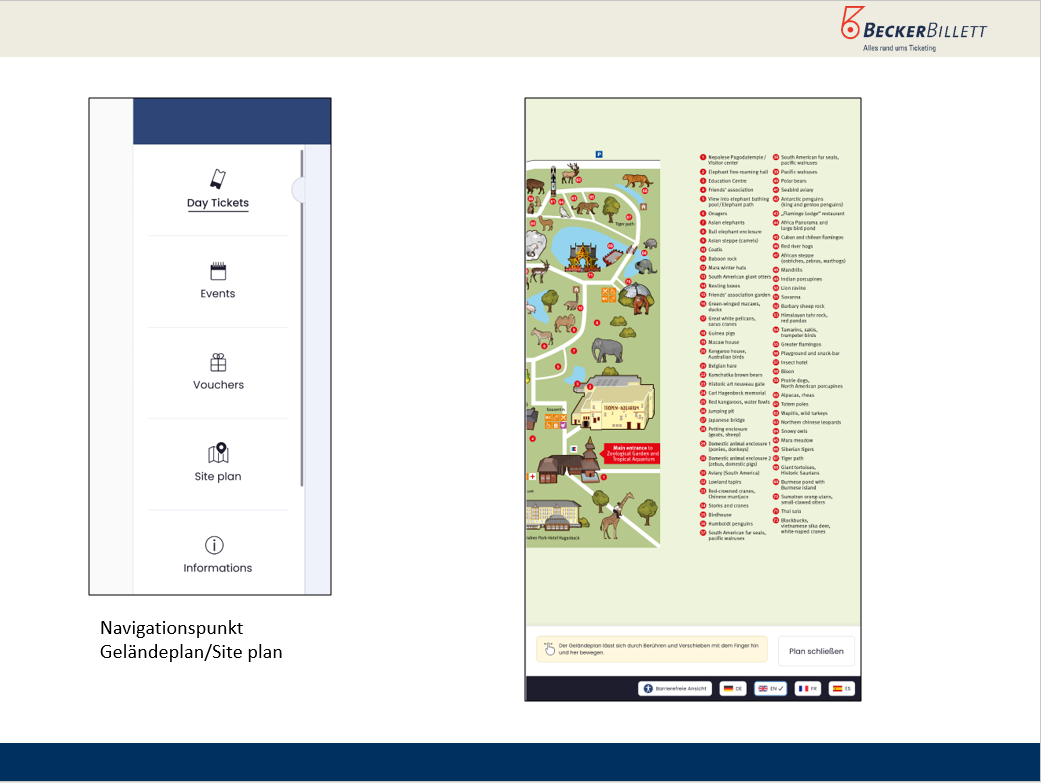This screenshot has height=783, width=1041.
Task: Open the Site plan map icon
Action: click(x=217, y=453)
